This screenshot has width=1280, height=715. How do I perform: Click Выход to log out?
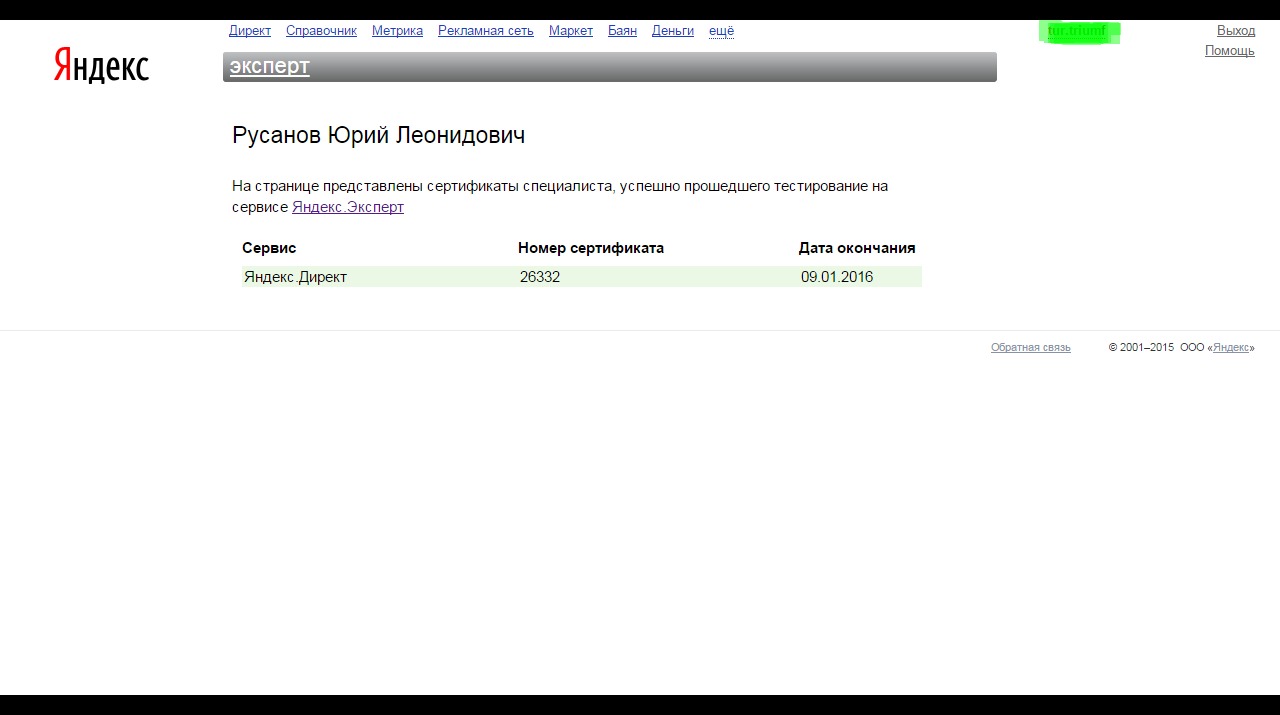pos(1235,30)
